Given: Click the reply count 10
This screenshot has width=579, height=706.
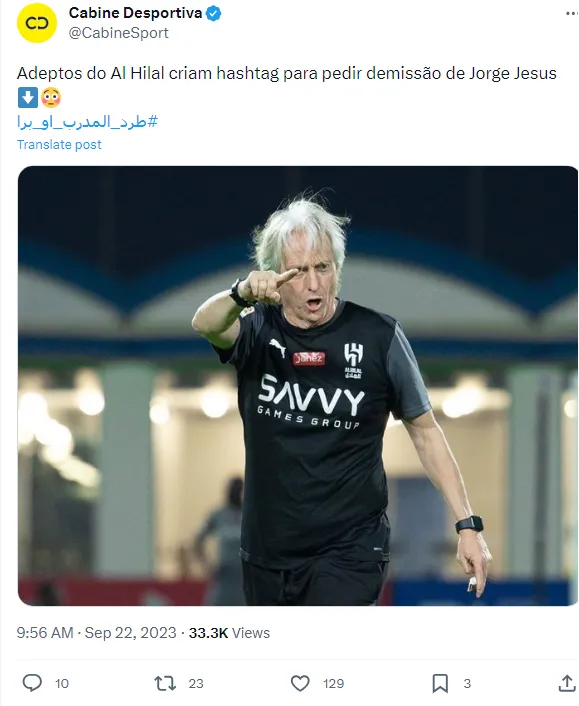Looking at the screenshot, I should [62, 683].
